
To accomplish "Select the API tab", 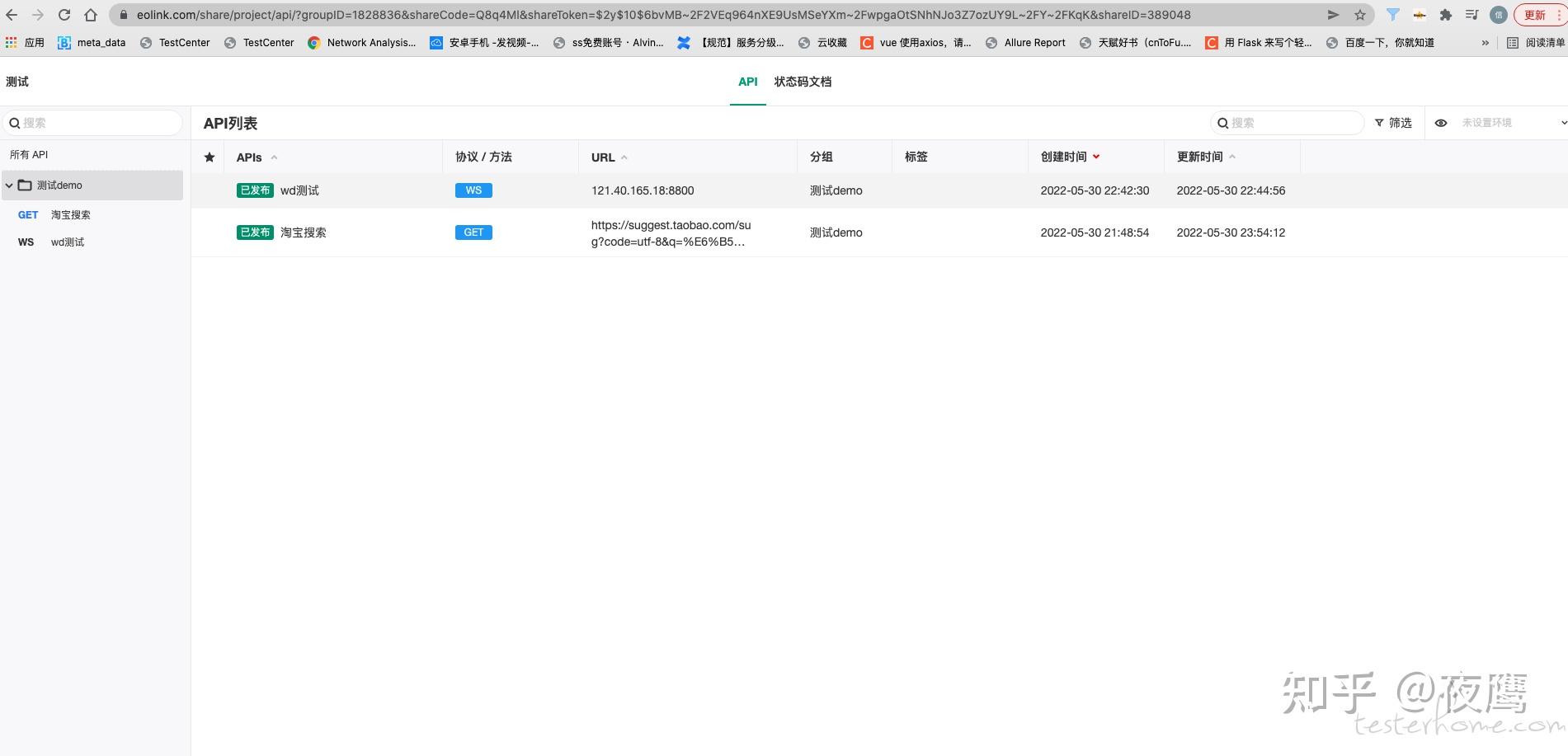I will pos(747,82).
